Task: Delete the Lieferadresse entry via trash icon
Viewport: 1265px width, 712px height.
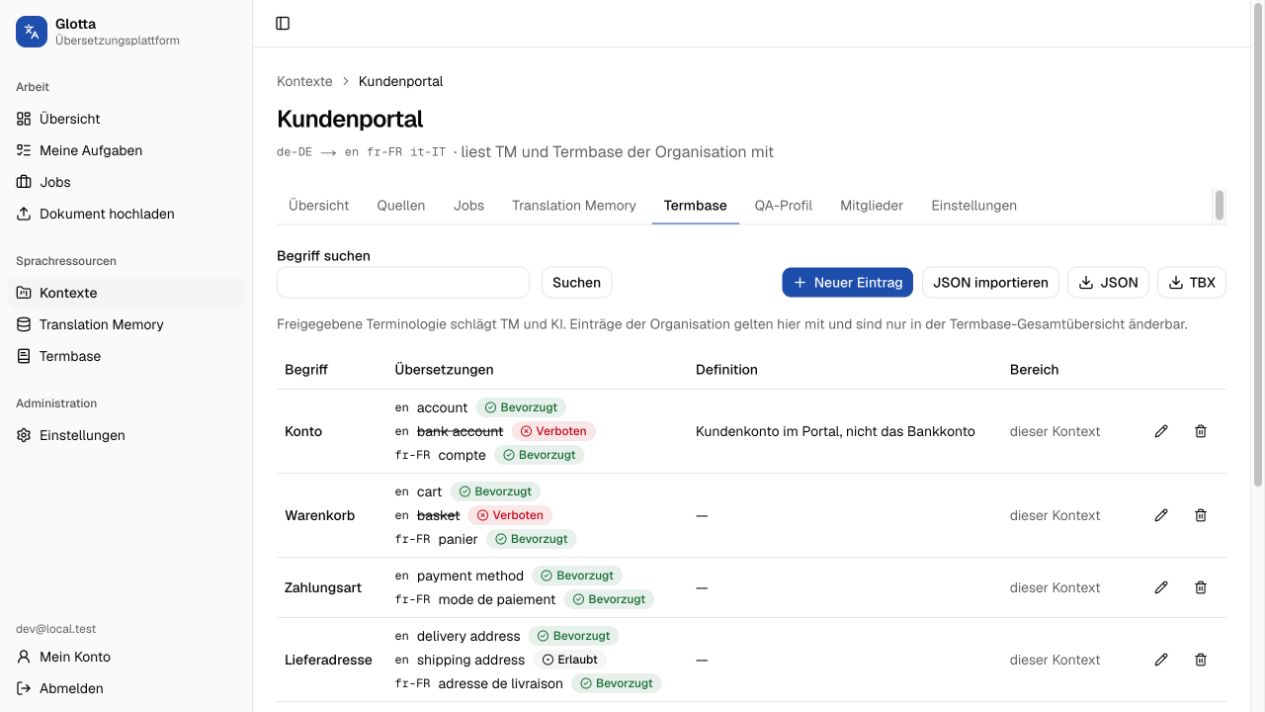Action: coord(1201,660)
